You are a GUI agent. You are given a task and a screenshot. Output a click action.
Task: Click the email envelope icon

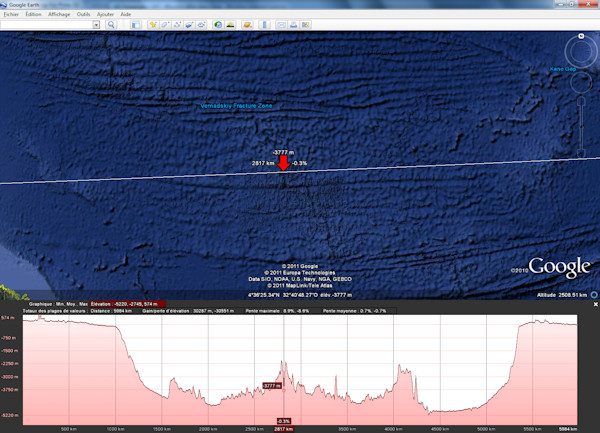pos(281,25)
